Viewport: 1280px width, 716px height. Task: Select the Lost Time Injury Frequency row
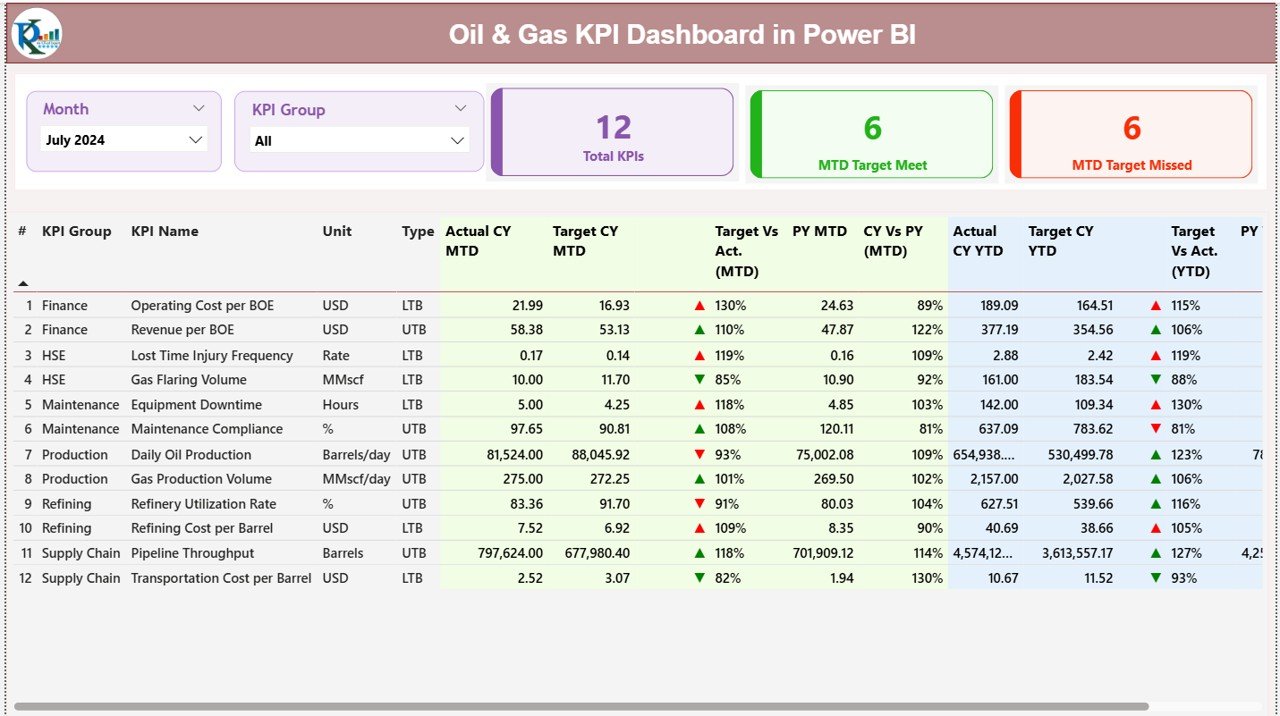point(211,355)
